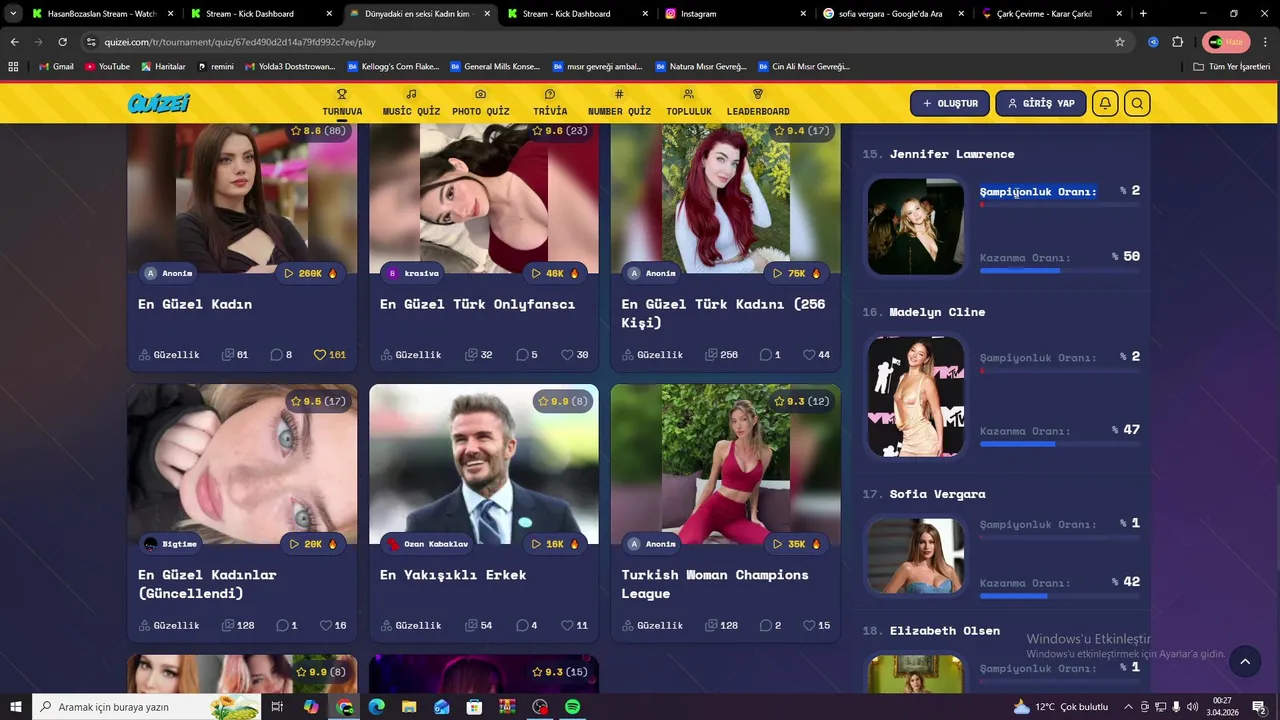Image resolution: width=1280 pixels, height=720 pixels.
Task: Click the Giriş Yap button
Action: [x=1041, y=103]
